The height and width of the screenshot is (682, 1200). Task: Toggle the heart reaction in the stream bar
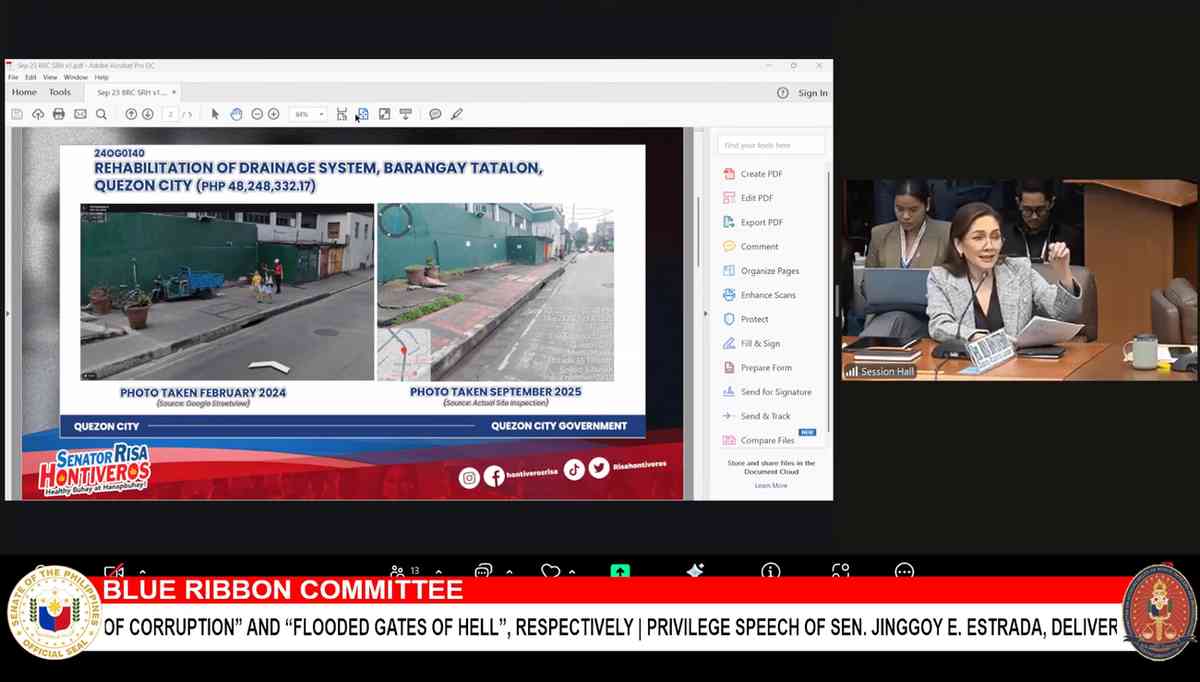549,571
